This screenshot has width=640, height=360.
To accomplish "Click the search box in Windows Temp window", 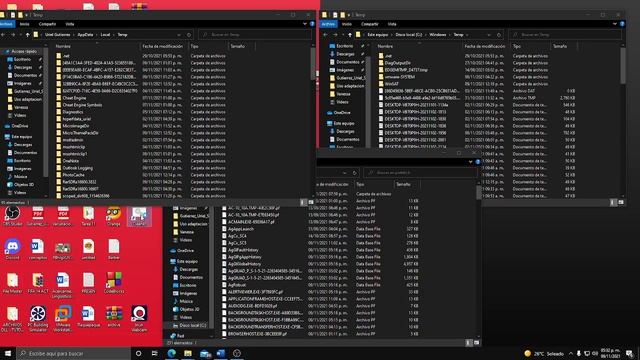I will (565, 35).
